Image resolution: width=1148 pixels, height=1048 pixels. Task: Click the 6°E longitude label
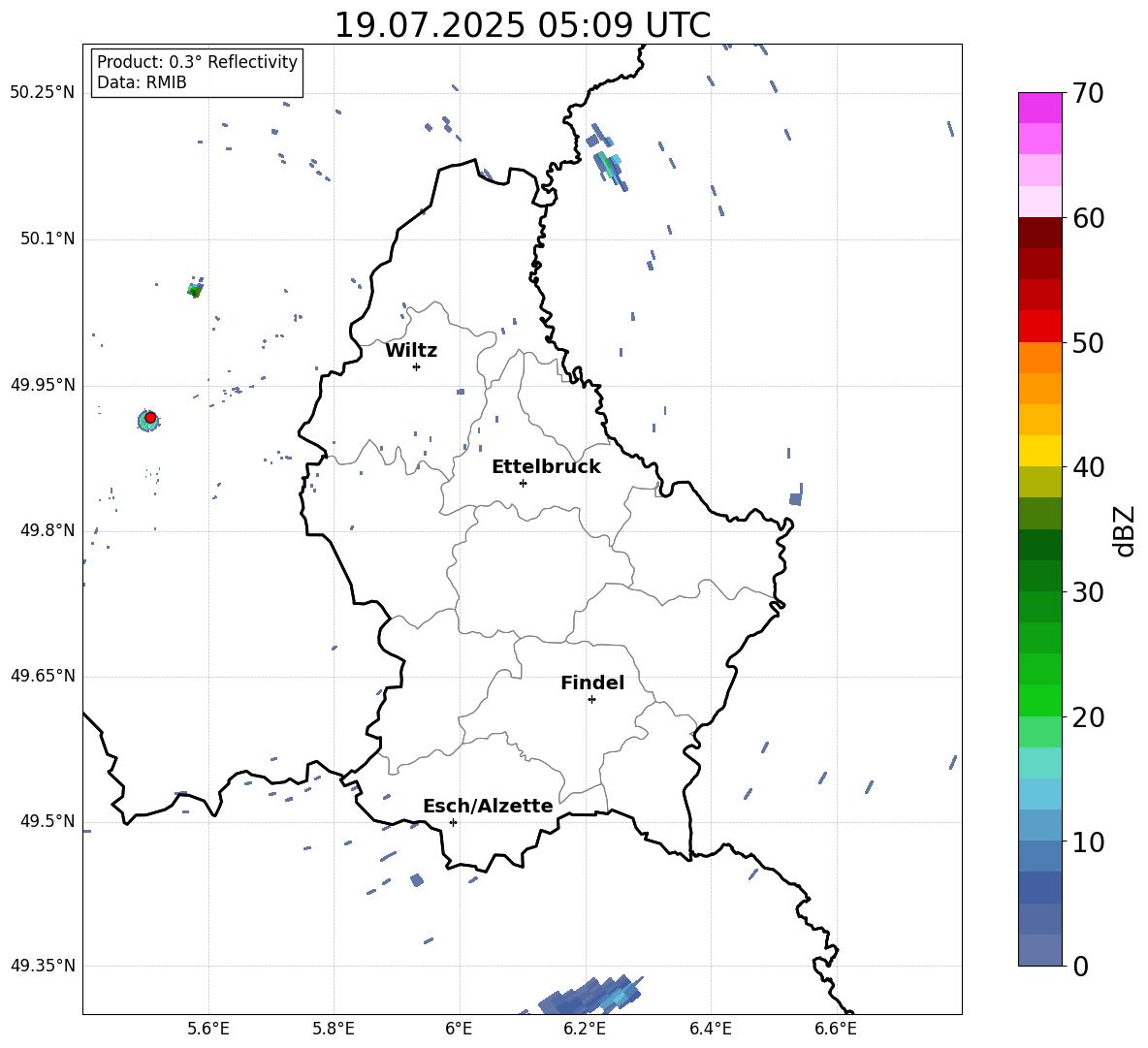(459, 1029)
